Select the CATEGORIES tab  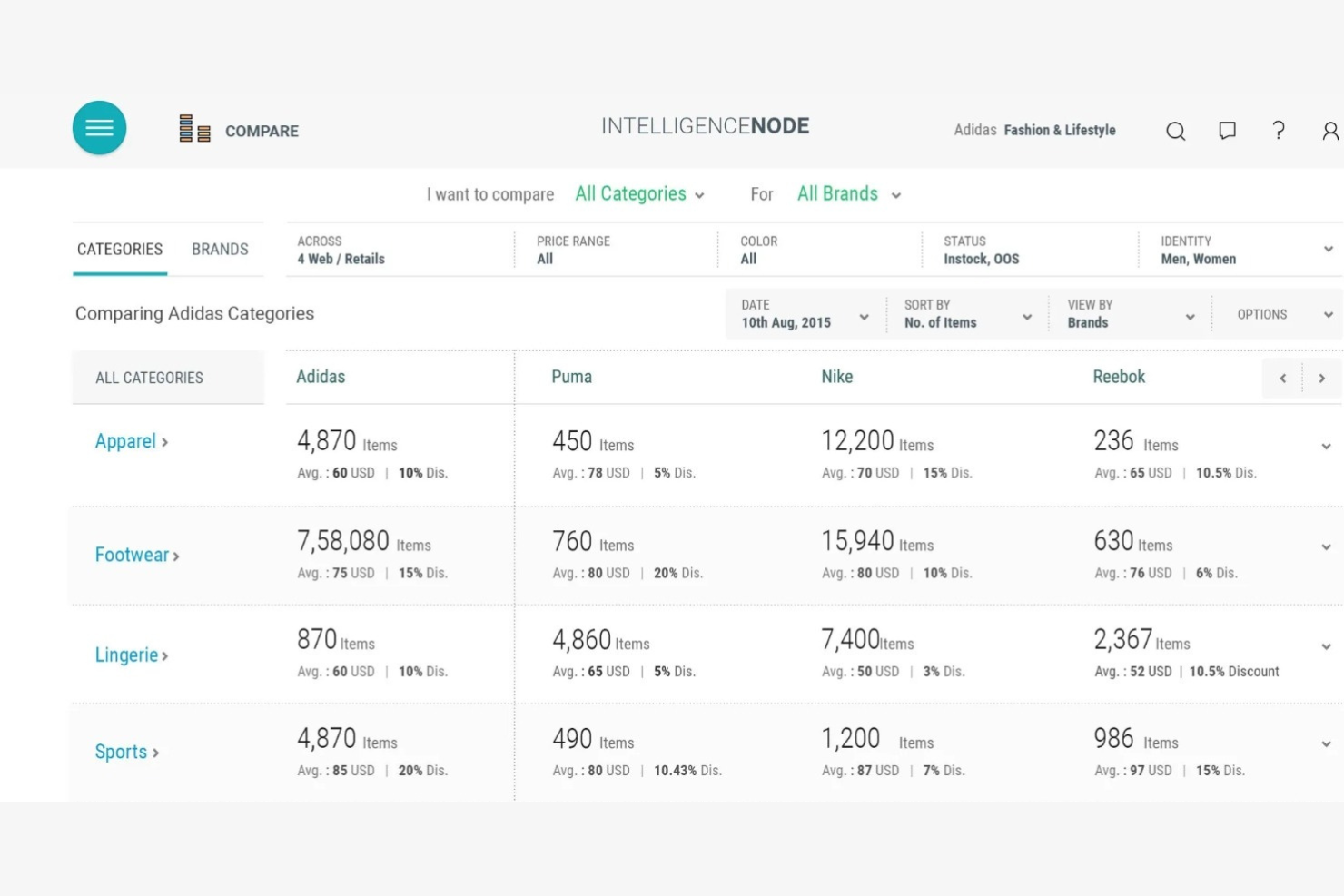[119, 249]
